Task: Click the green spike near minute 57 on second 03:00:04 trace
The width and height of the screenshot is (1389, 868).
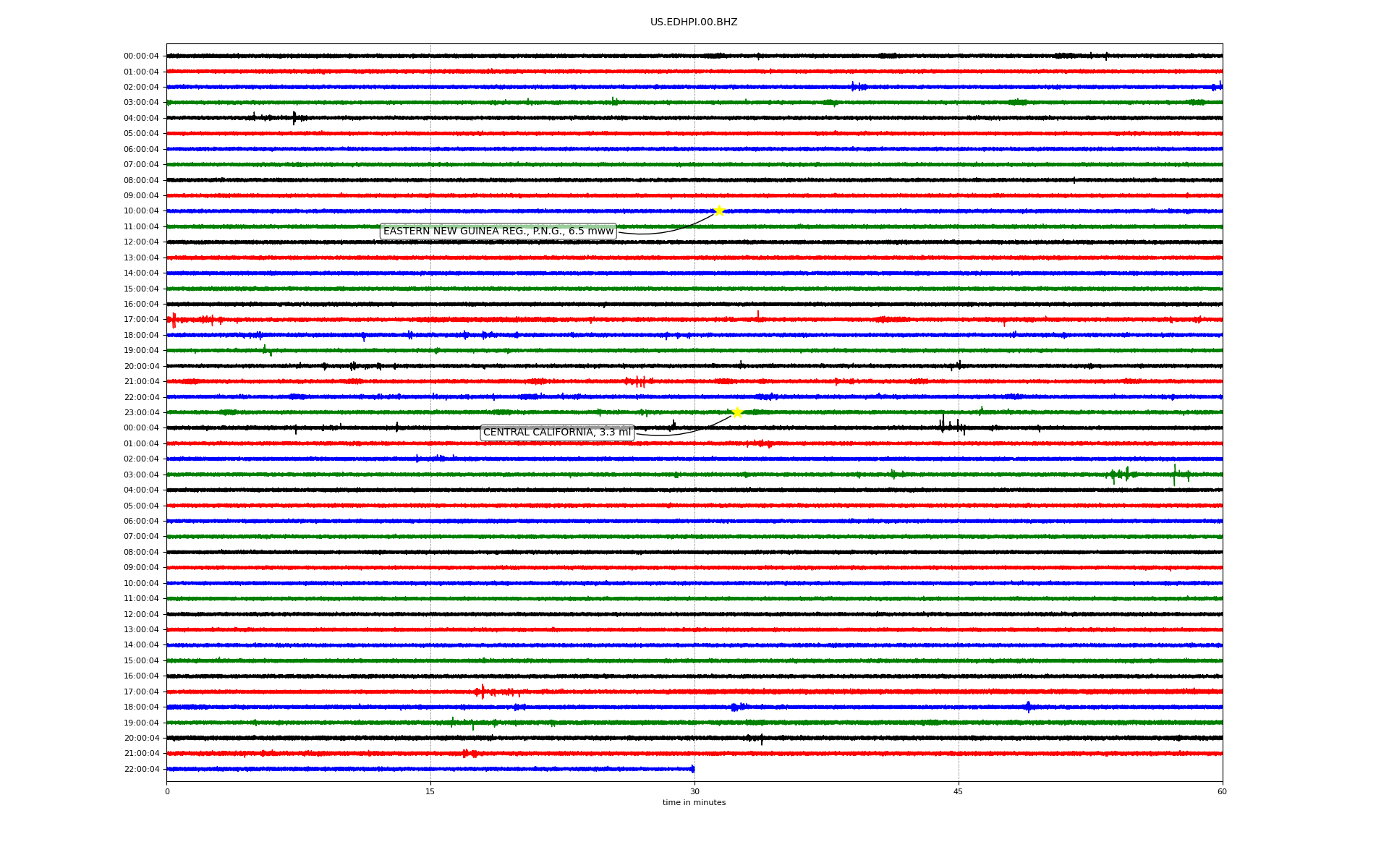Action: pyautogui.click(x=1174, y=475)
